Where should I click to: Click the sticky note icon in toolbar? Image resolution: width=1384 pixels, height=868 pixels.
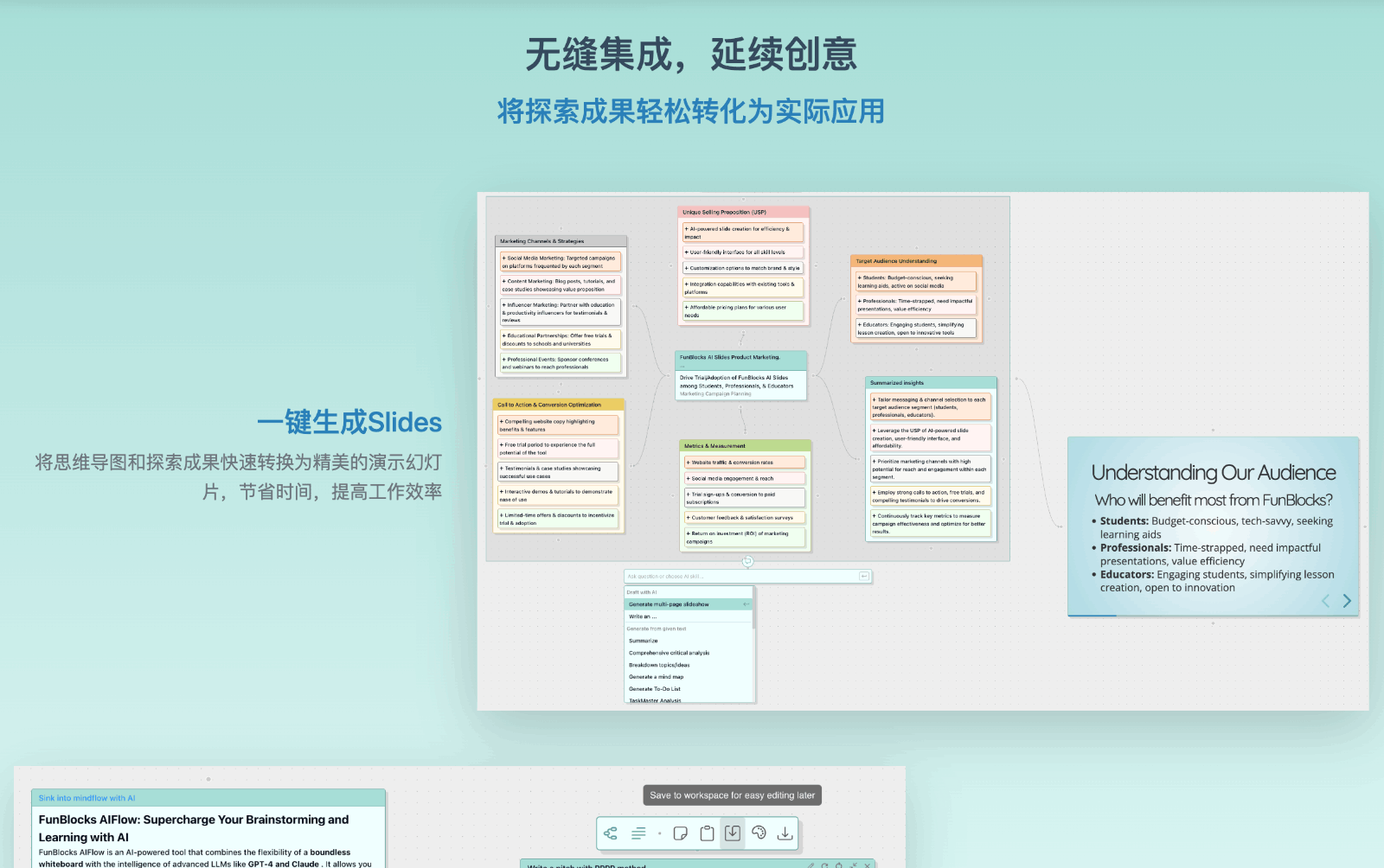[681, 833]
